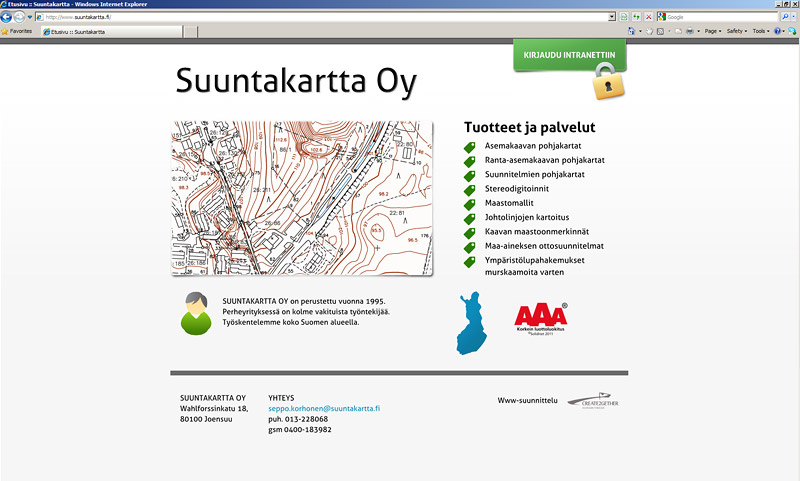Expand the Print options dropdown arrow
The width and height of the screenshot is (800, 481).
(x=698, y=31)
